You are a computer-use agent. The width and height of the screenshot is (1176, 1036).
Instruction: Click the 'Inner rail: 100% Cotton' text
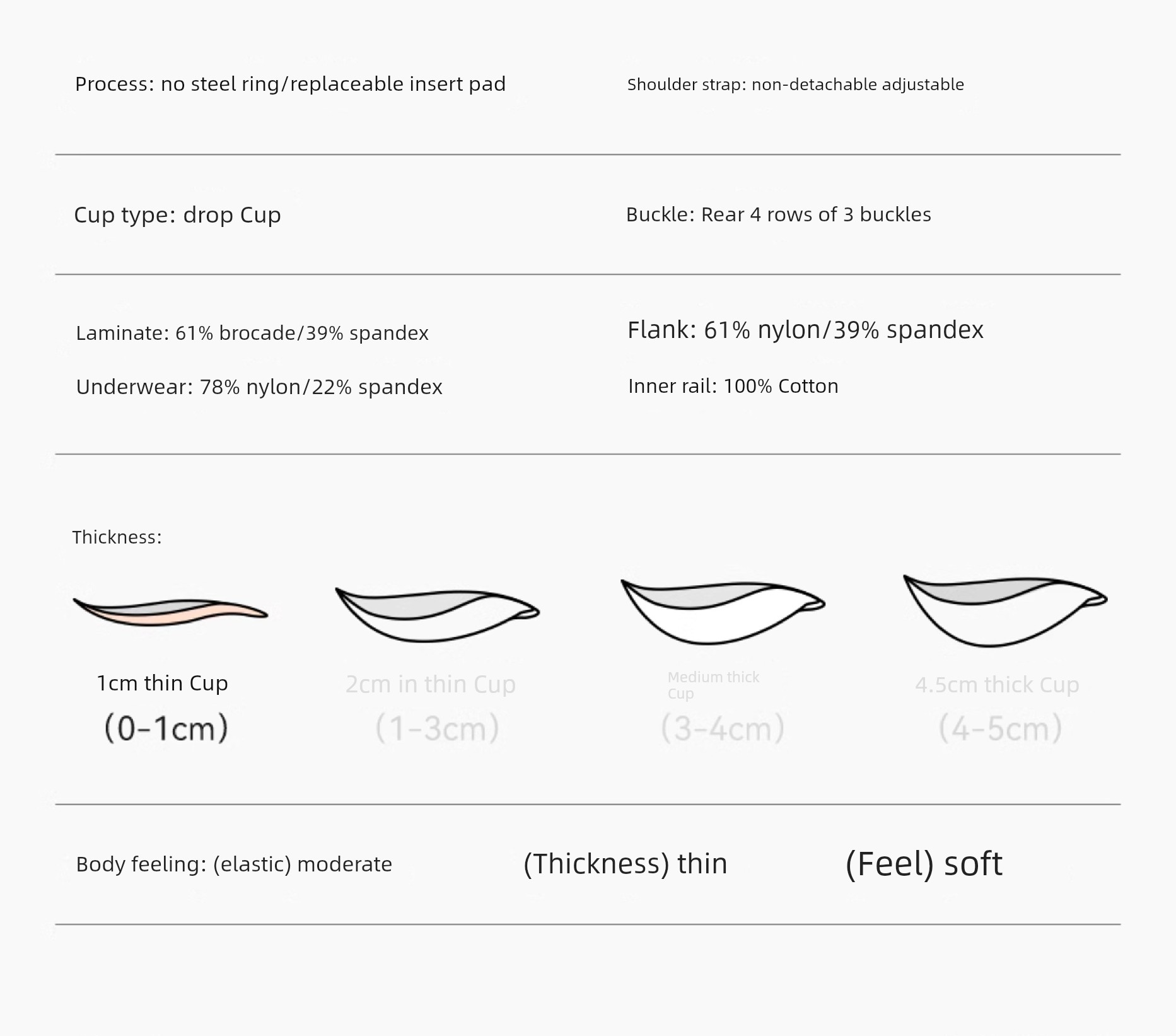coord(733,386)
